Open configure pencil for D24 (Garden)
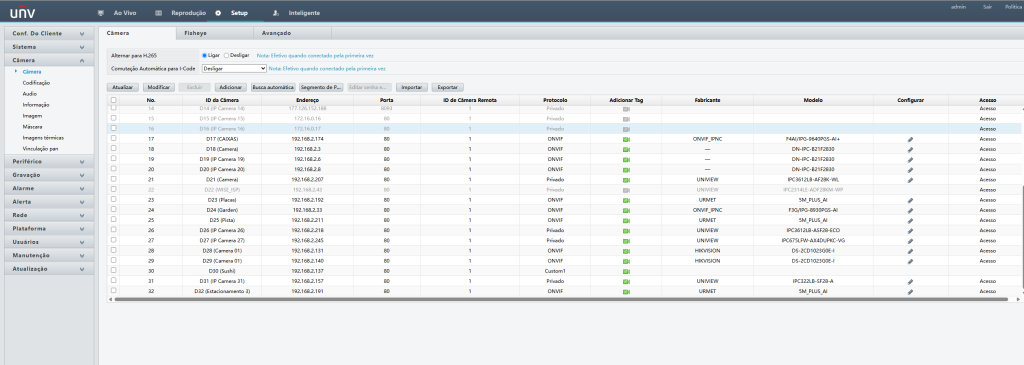Screen dimensions: 1024x365 [910, 210]
